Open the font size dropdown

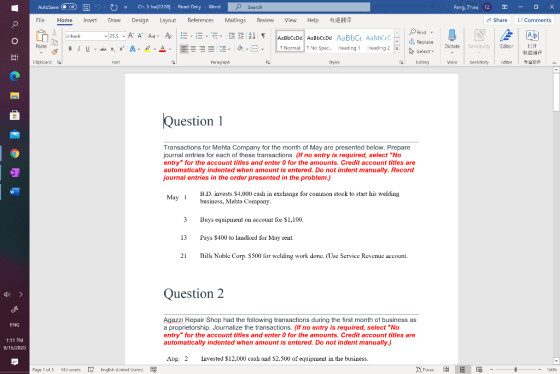point(124,36)
